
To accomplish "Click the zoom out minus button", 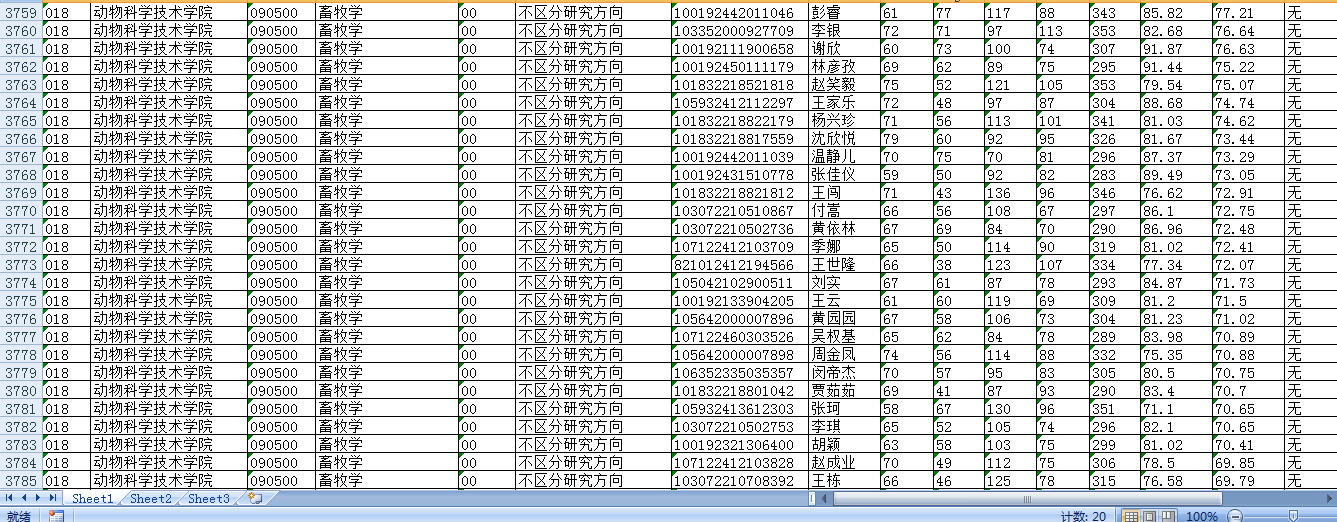I will pyautogui.click(x=1235, y=516).
